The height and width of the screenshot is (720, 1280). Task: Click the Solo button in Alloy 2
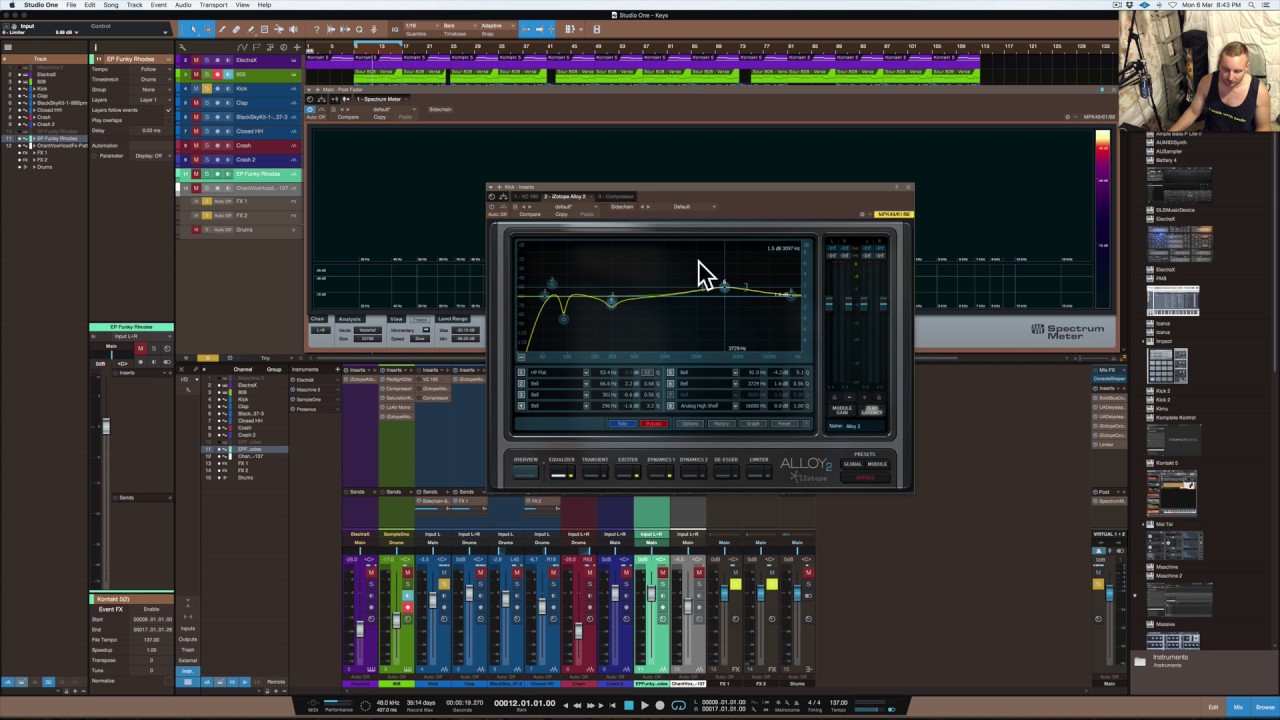click(623, 424)
